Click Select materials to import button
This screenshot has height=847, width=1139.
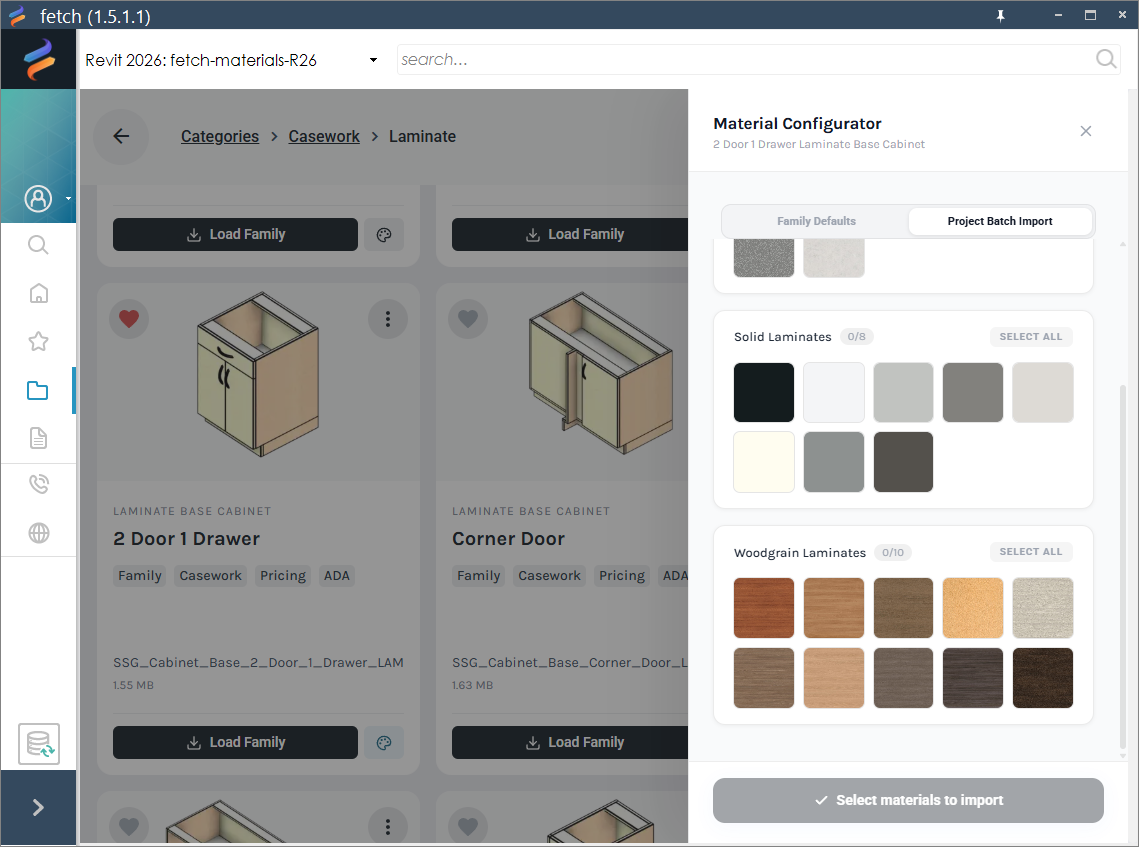[908, 800]
